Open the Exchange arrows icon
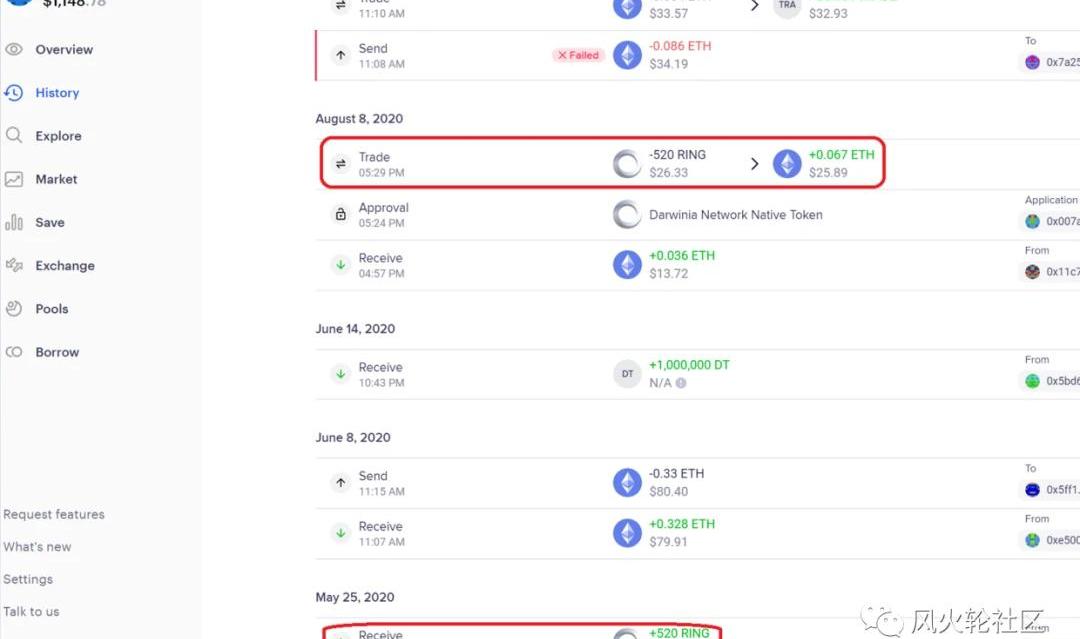The height and width of the screenshot is (639, 1080). click(x=14, y=265)
